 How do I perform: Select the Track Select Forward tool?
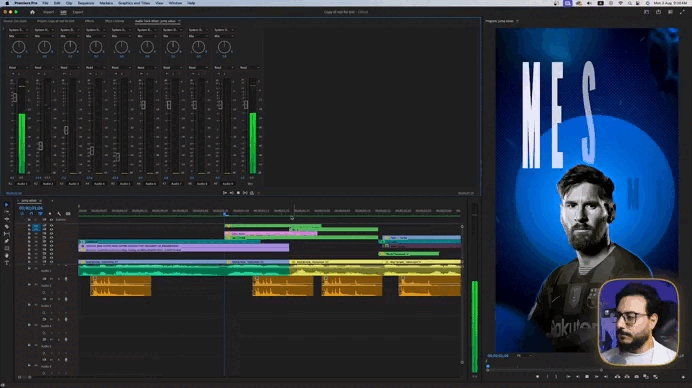[x=7, y=212]
